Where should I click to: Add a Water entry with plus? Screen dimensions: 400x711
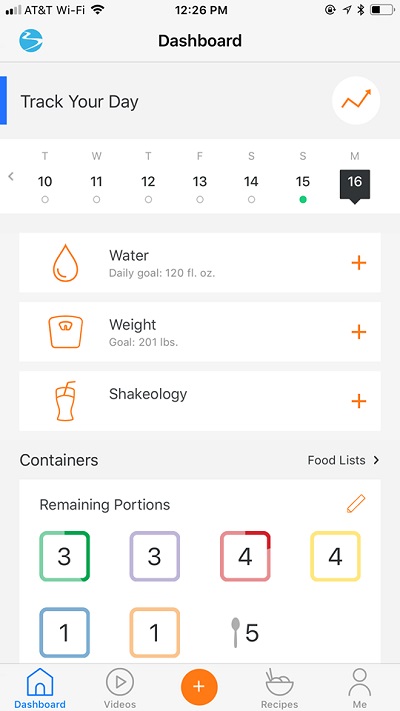[358, 263]
